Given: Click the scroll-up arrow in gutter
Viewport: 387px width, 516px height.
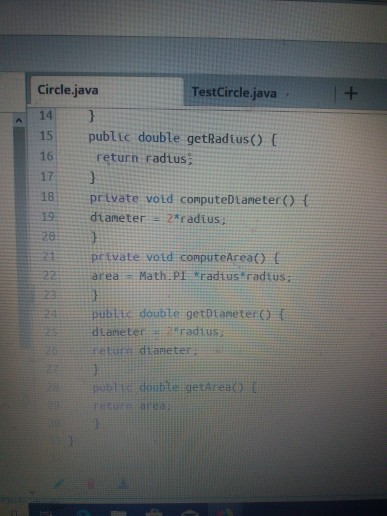Looking at the screenshot, I should coord(19,120).
